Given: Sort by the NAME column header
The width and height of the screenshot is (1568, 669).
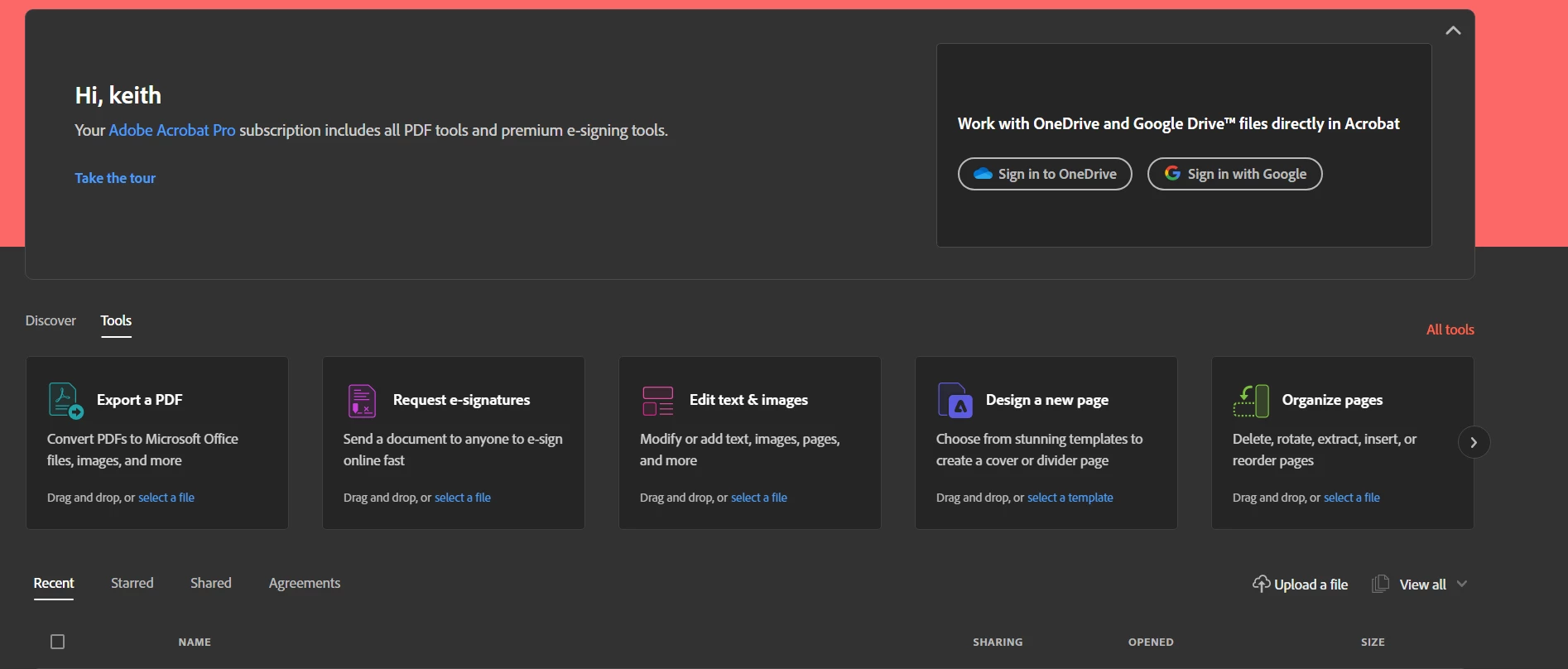Looking at the screenshot, I should [195, 642].
